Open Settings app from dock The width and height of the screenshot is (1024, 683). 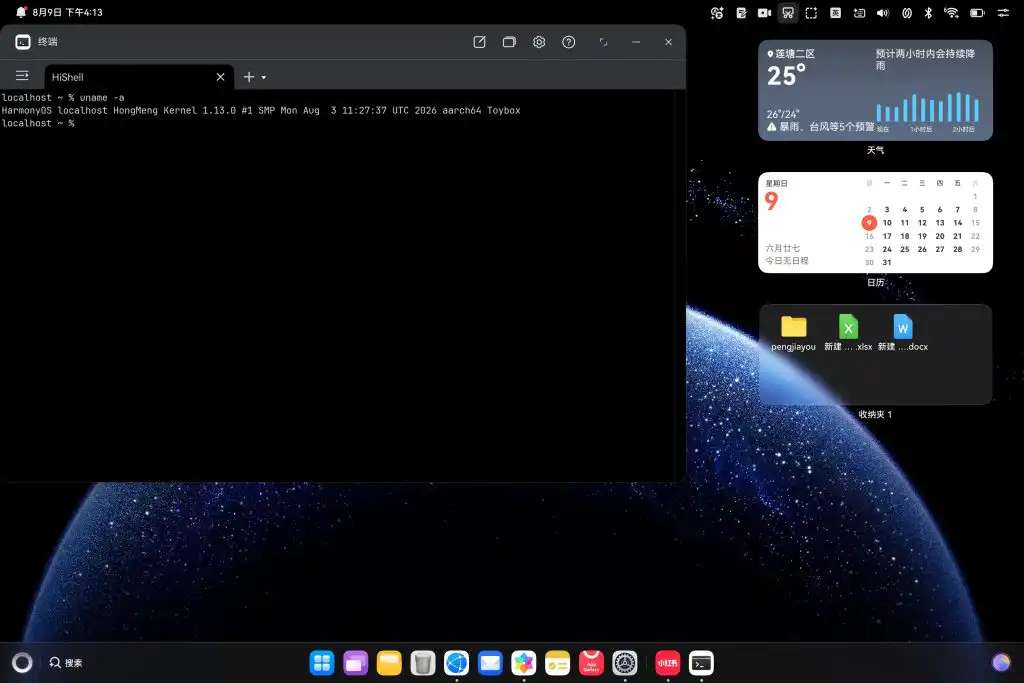624,663
